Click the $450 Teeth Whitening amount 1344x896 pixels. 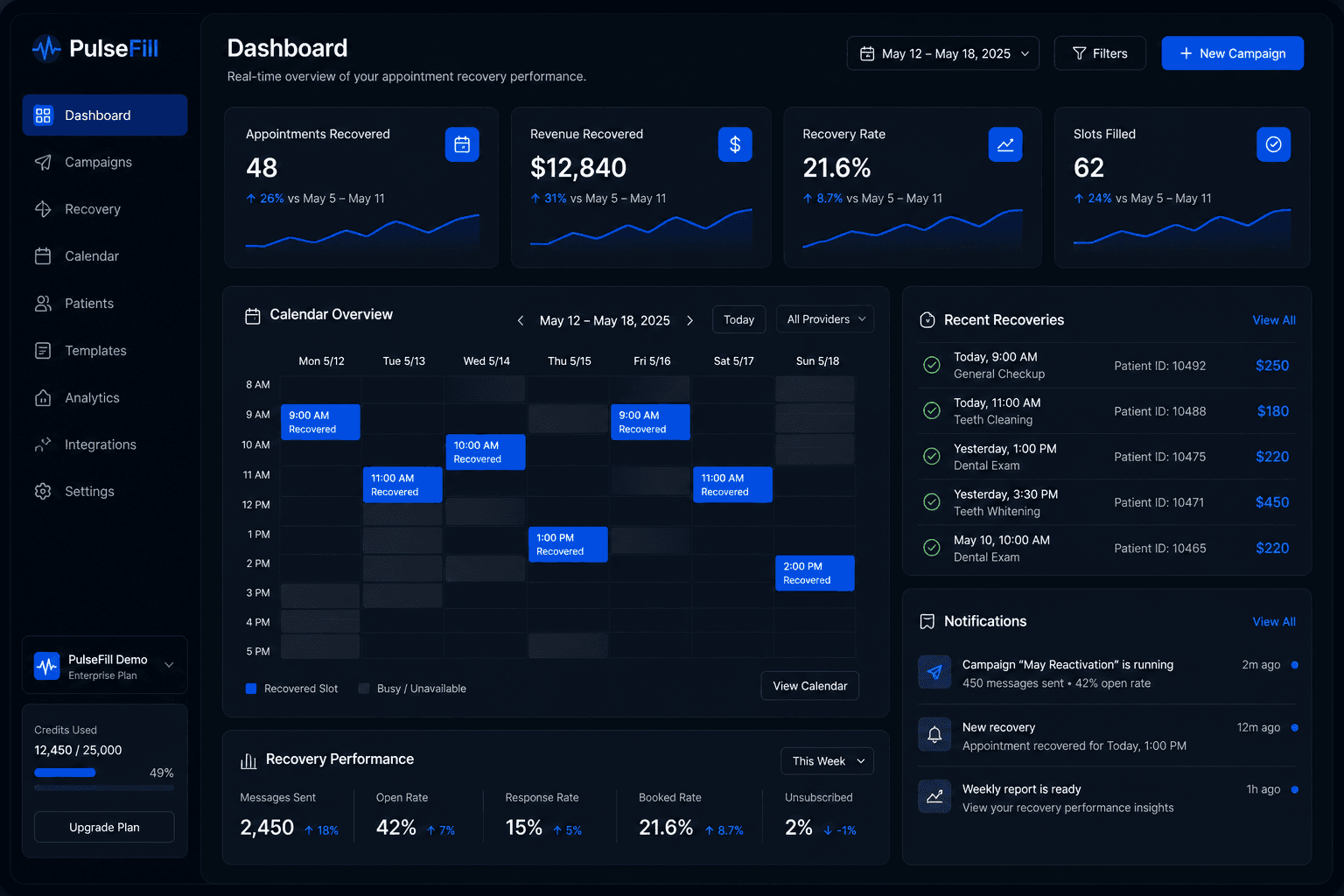pos(1272,502)
